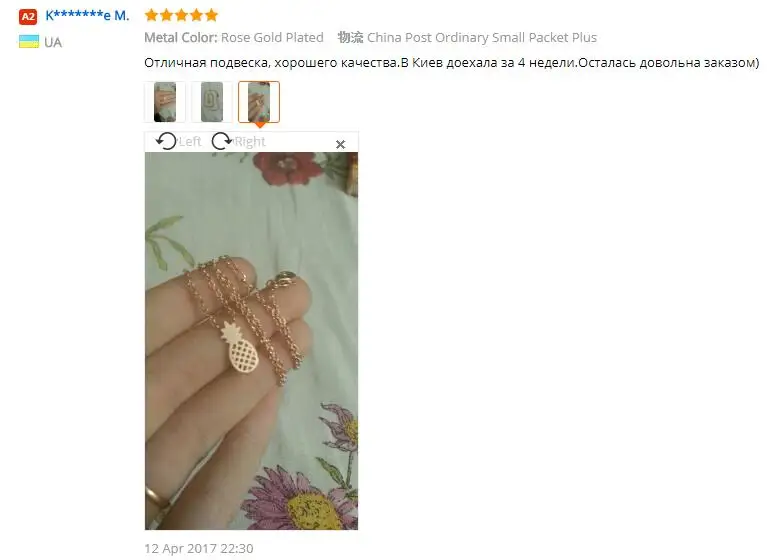Click the enlarged pineapple necklace photo
Viewport: 767px width, 560px height.
point(251,341)
